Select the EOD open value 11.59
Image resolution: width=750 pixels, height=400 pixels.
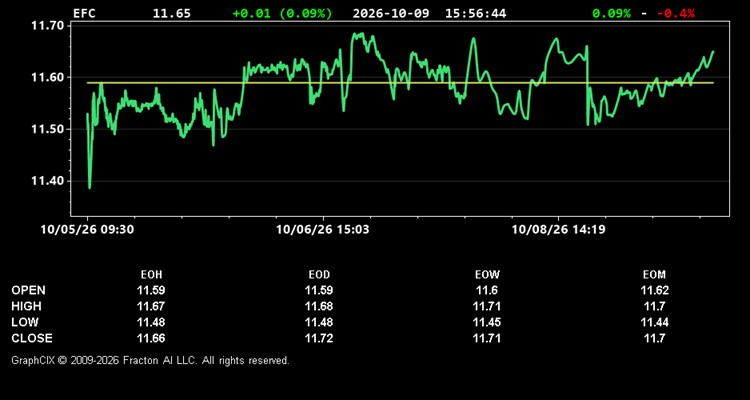[319, 290]
